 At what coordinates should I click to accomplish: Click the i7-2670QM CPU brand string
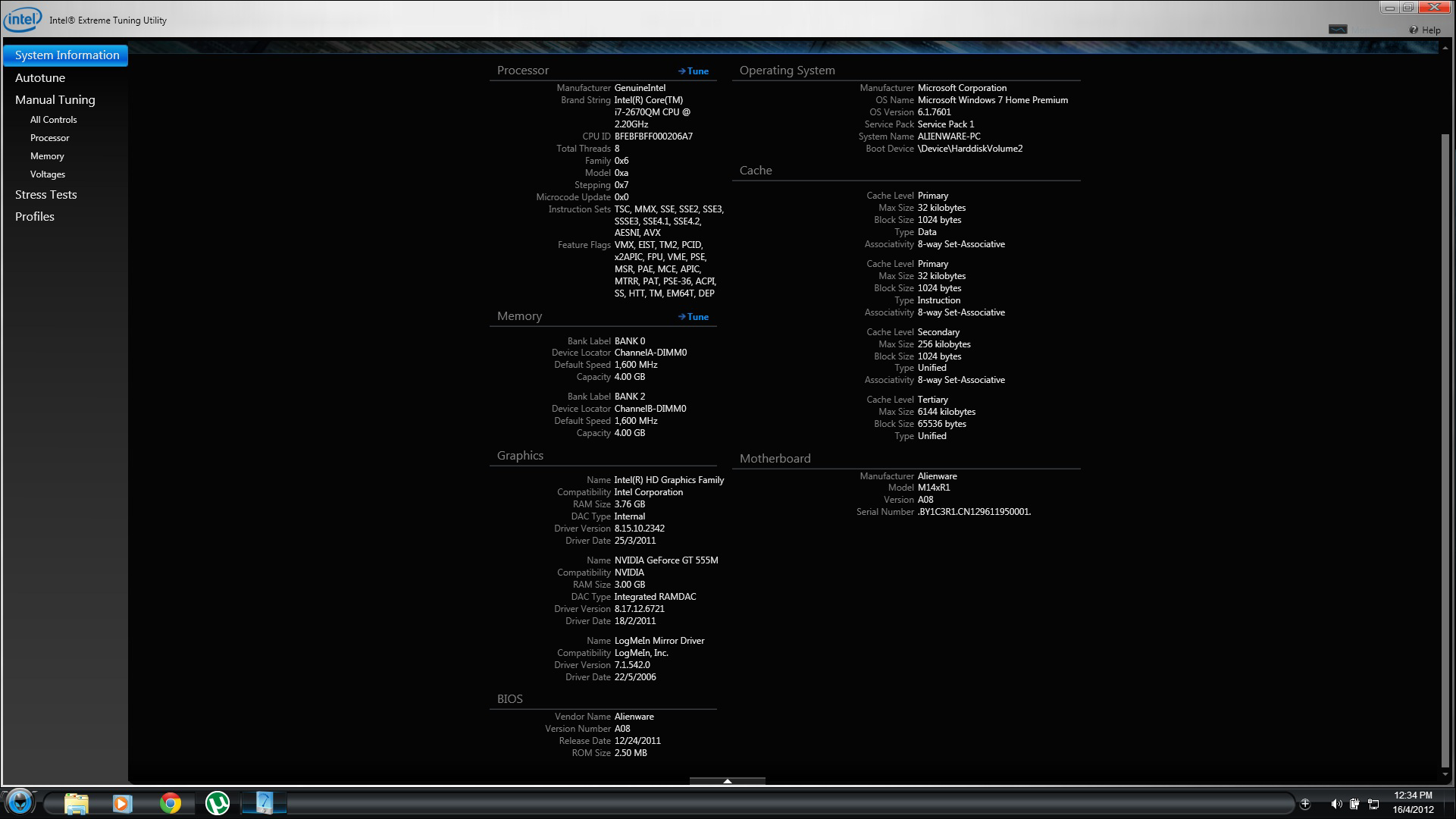[652, 112]
